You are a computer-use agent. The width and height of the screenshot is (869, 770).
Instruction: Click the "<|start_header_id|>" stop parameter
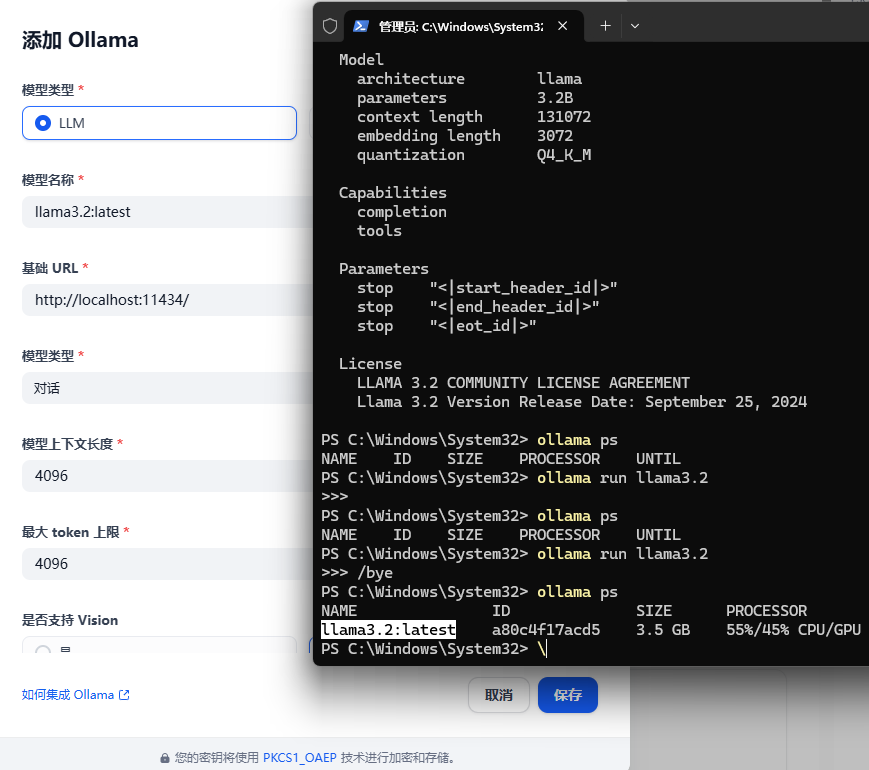pos(523,288)
